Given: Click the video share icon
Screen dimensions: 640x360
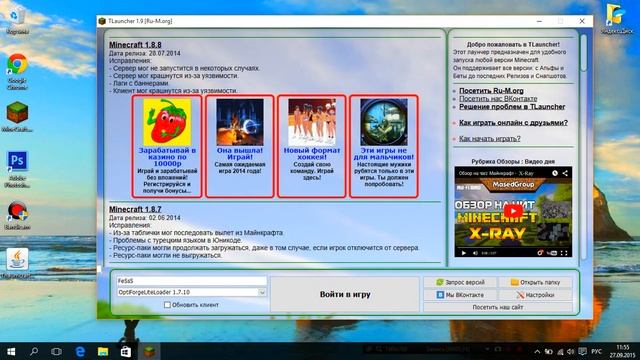Looking at the screenshot, I should coord(565,173).
